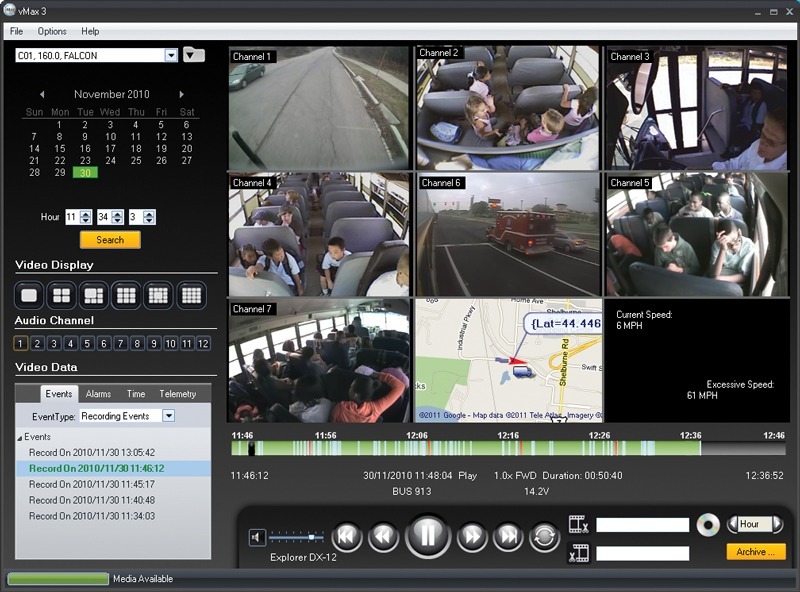Select Record On 2010/11/30 13:05:42 event
Image resolution: width=800 pixels, height=592 pixels.
(x=92, y=452)
